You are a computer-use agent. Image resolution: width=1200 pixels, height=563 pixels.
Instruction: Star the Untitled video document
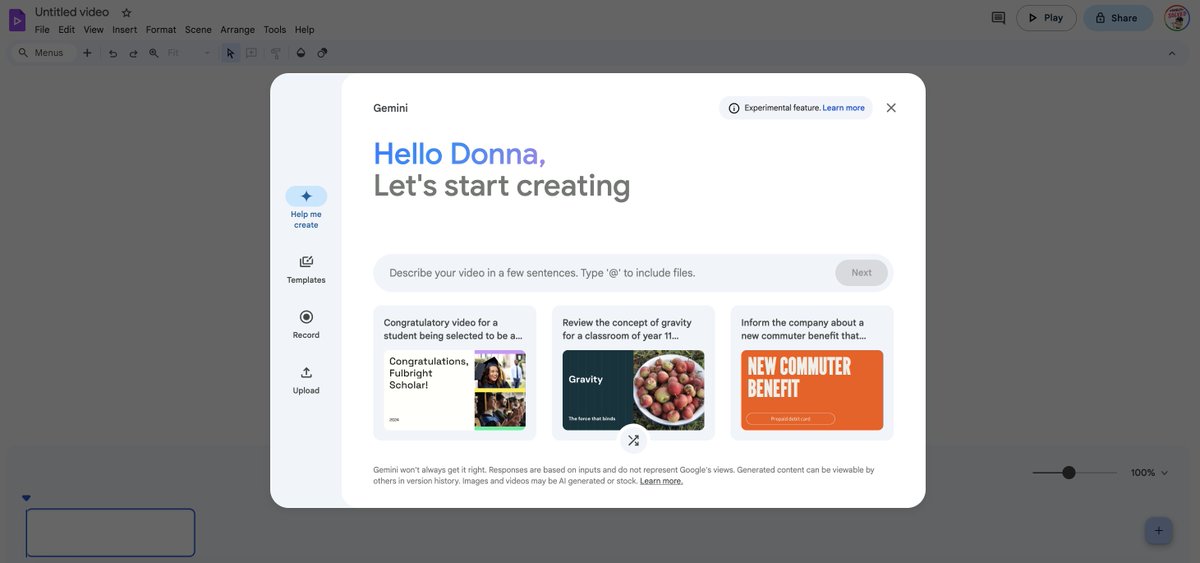click(126, 13)
